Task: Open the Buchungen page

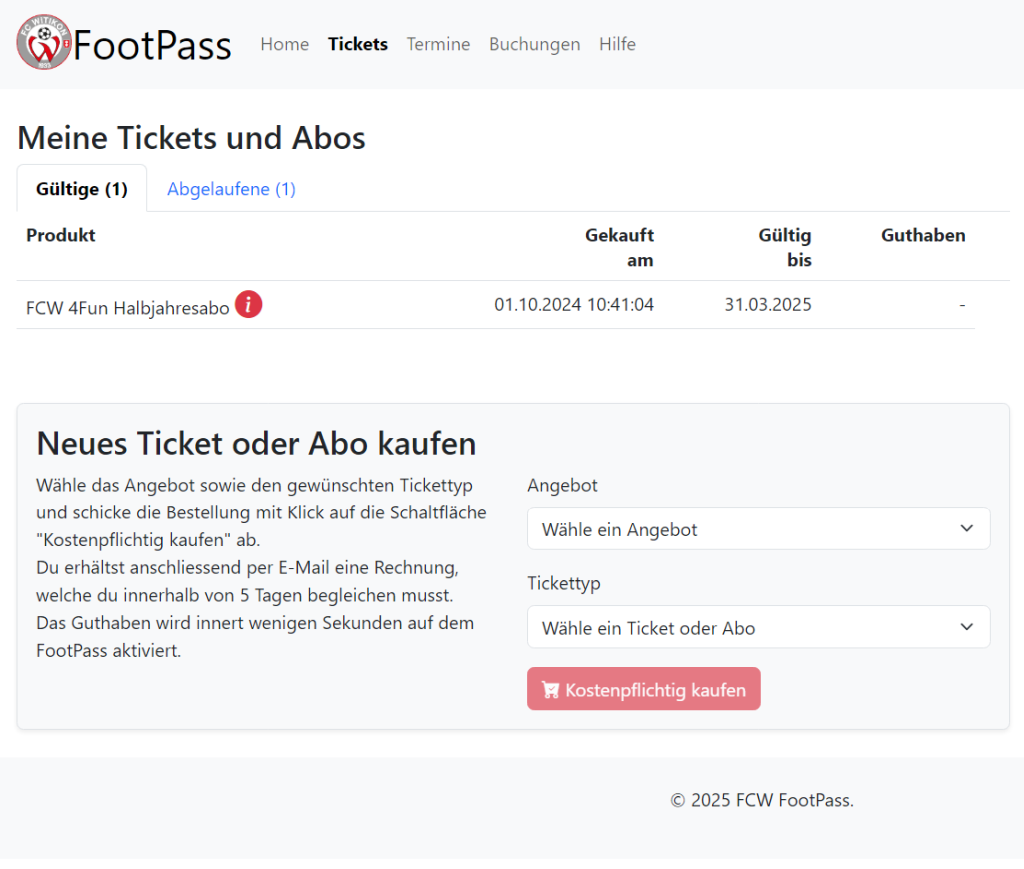Action: (534, 44)
